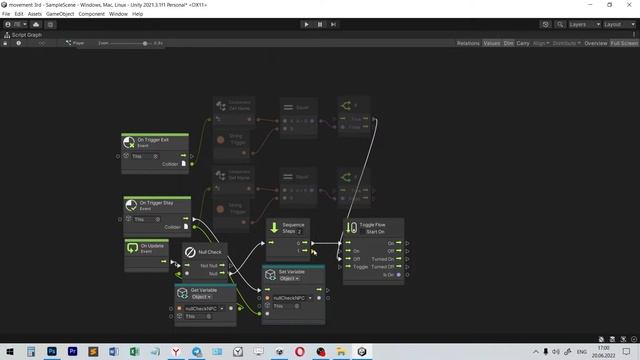
Task: Click the This target field on On Trigger Exit
Action: [144, 156]
